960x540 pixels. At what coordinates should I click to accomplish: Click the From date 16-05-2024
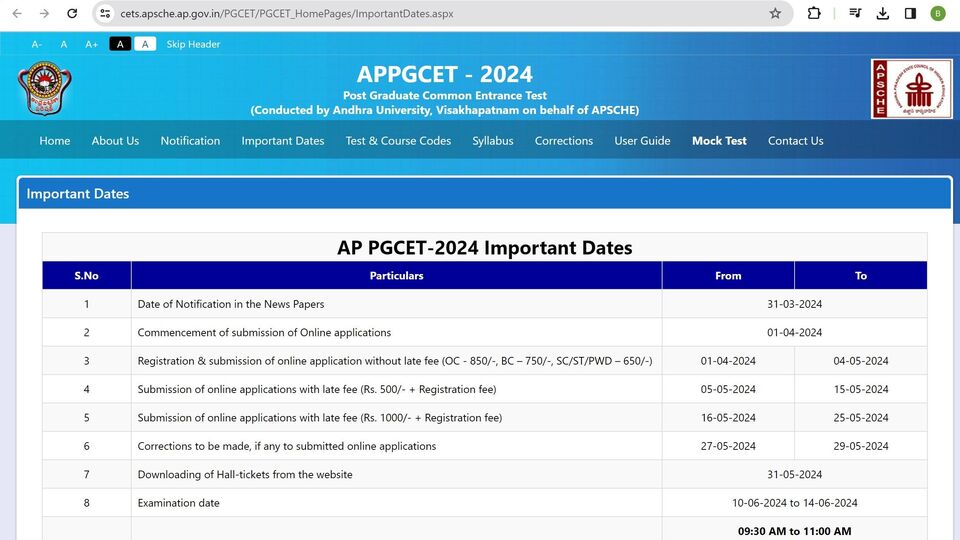tap(728, 418)
